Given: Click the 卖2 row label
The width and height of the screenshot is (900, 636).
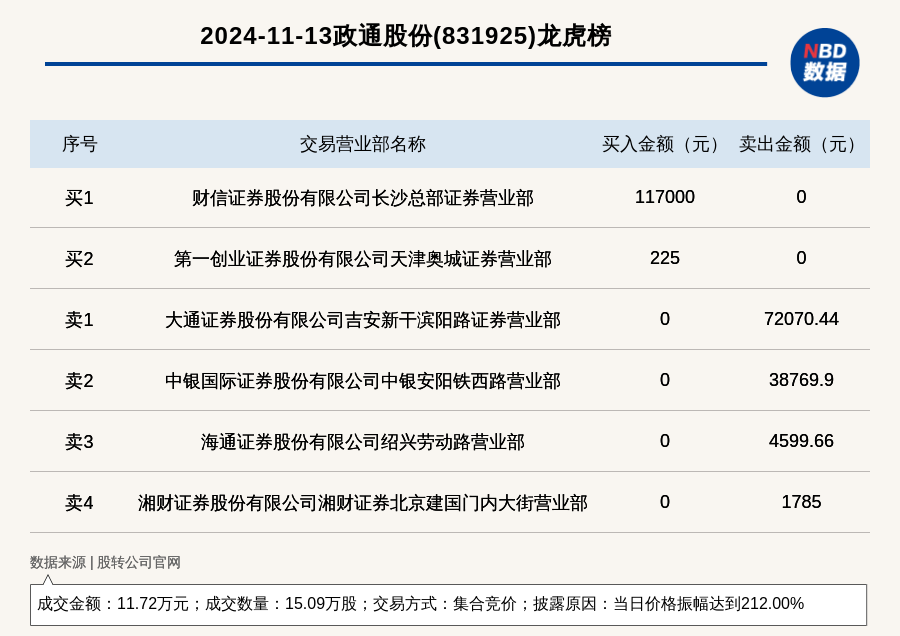Looking at the screenshot, I should (79, 381).
